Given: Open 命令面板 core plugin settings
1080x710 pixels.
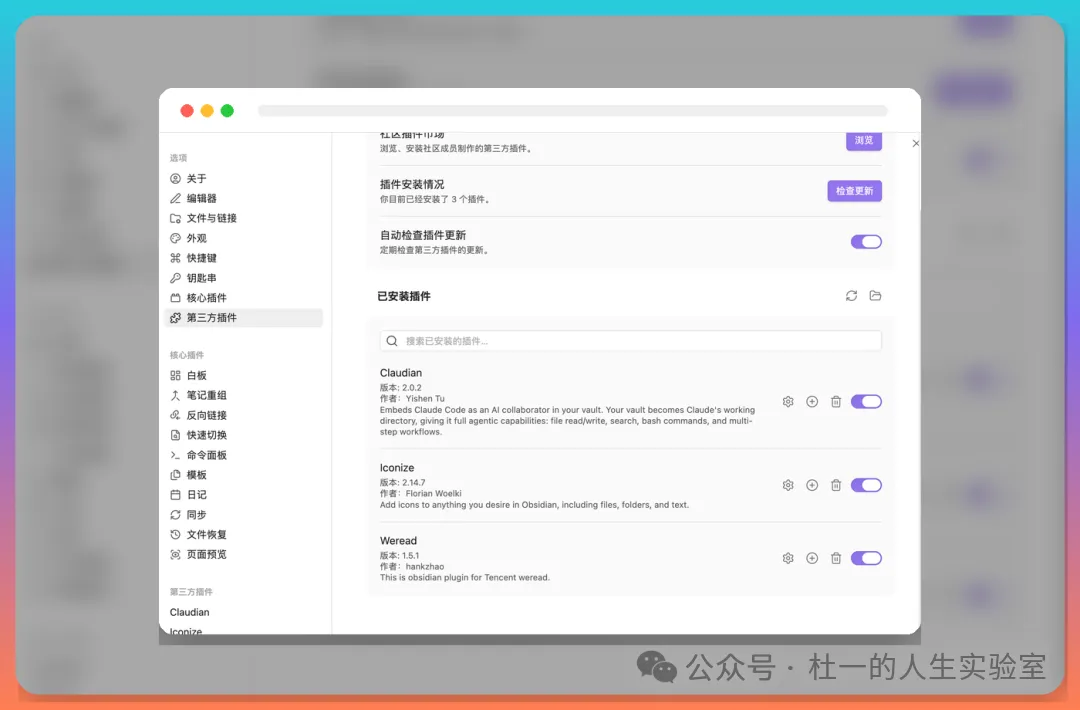Looking at the screenshot, I should (x=245, y=455).
